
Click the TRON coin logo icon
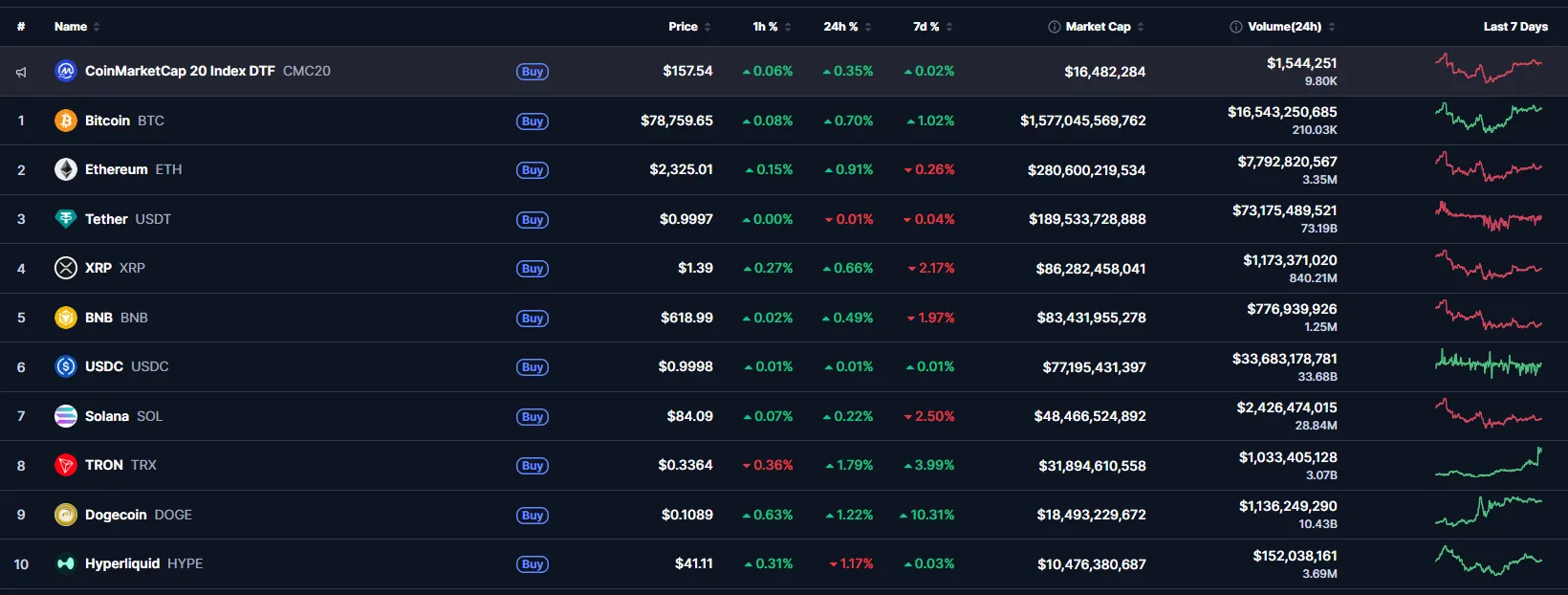[66, 465]
